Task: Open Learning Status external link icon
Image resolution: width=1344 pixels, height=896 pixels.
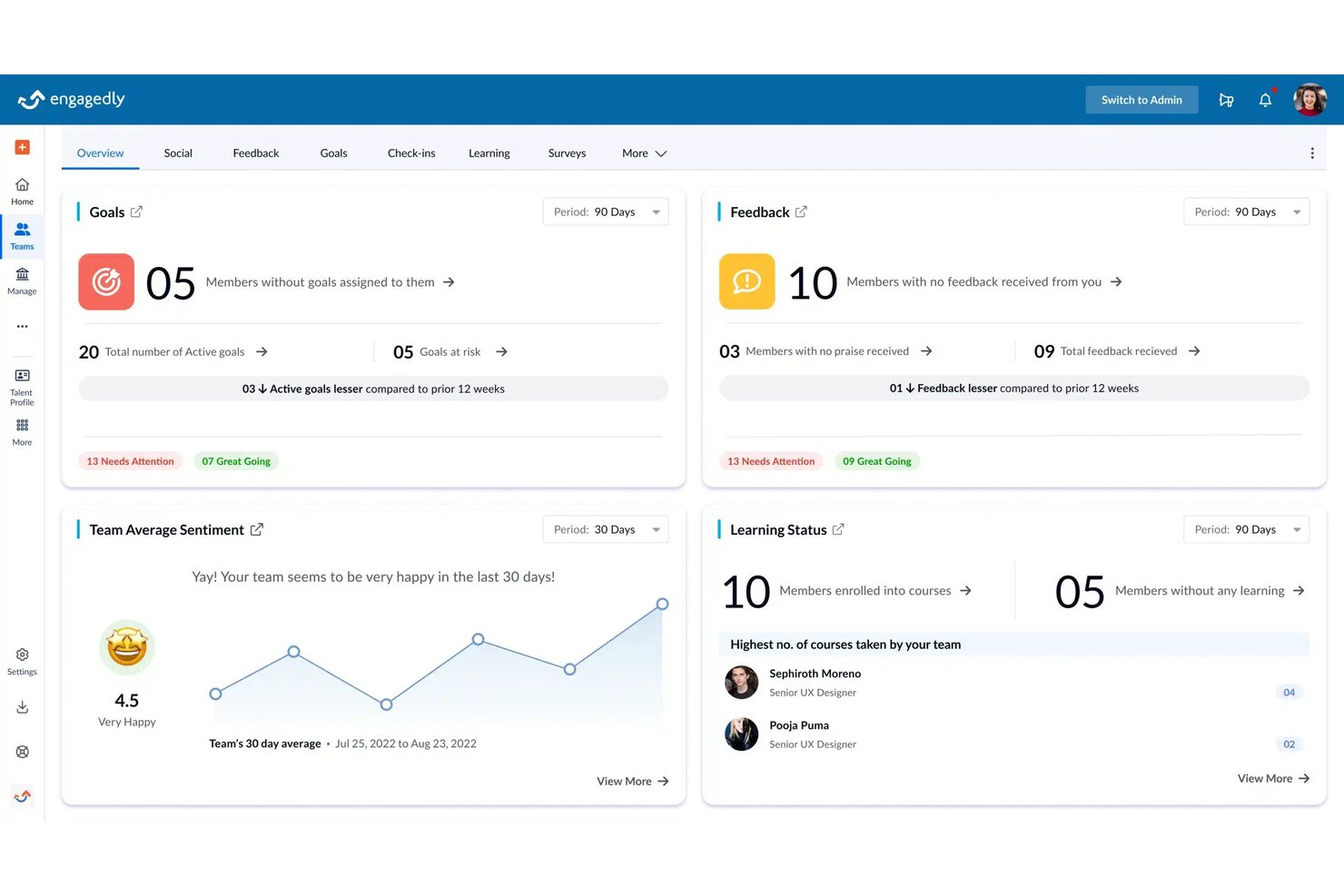Action: tap(838, 529)
